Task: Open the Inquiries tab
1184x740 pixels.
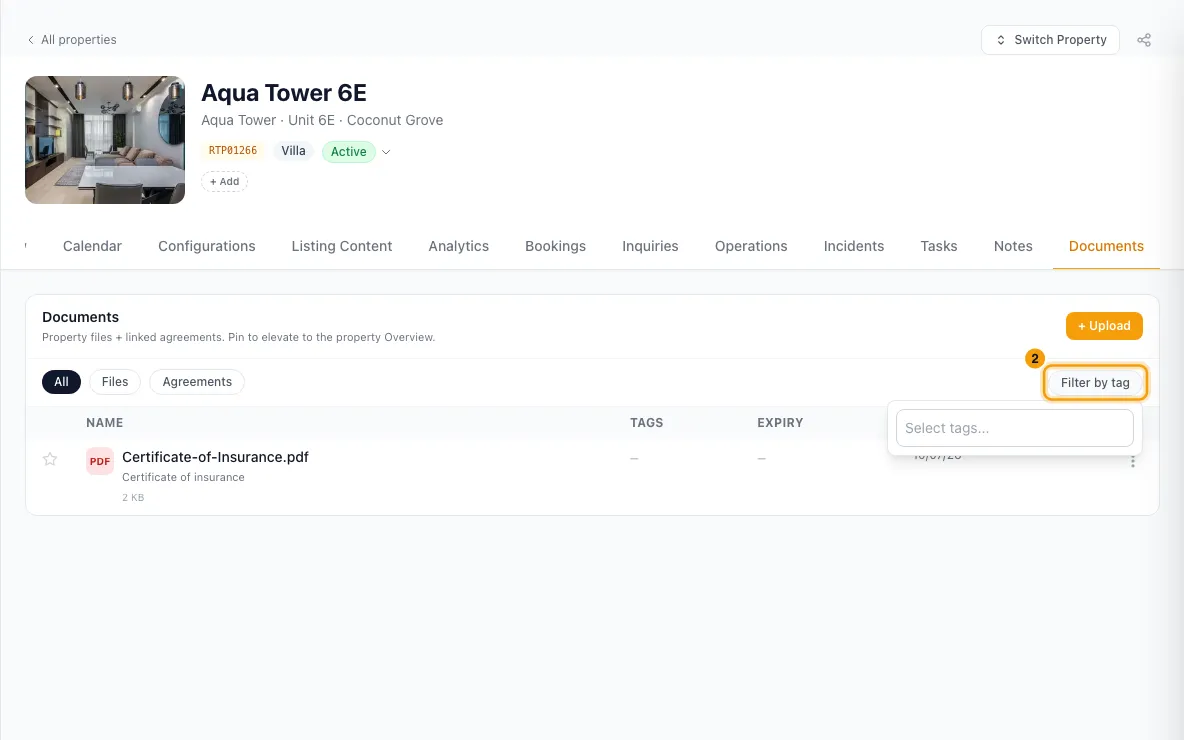Action: click(650, 246)
